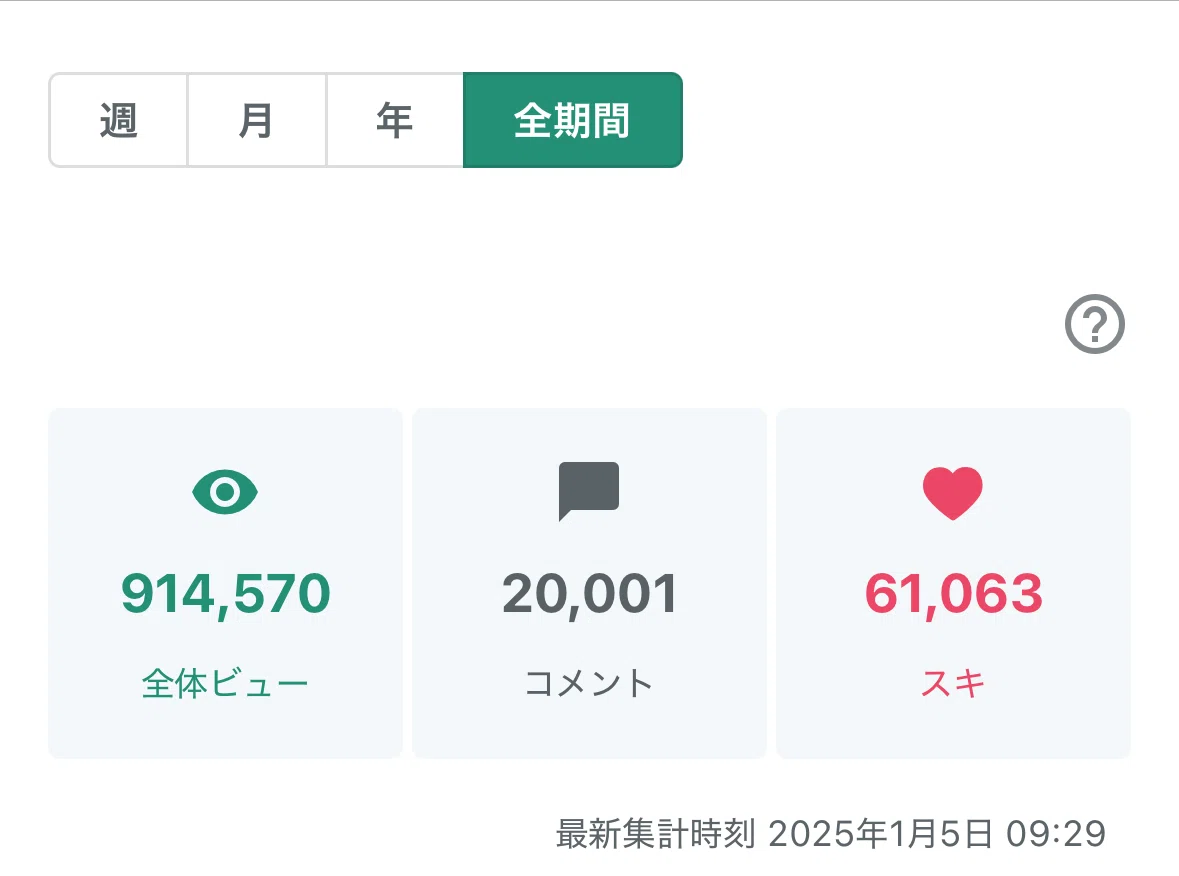Click the スキ label
This screenshot has width=1179, height=876.
[953, 684]
